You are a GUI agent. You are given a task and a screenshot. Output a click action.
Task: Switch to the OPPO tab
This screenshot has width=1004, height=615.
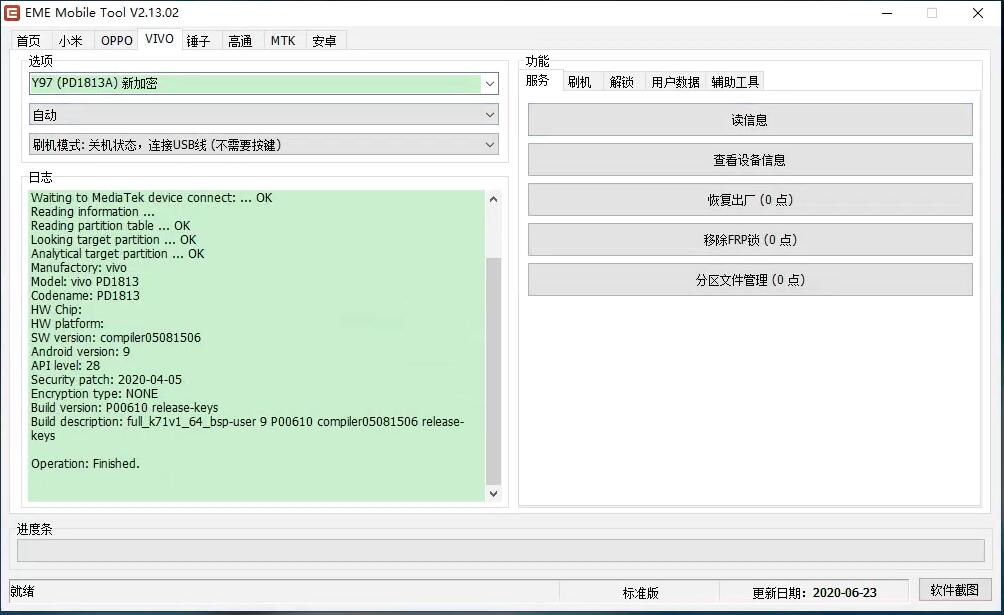(117, 41)
